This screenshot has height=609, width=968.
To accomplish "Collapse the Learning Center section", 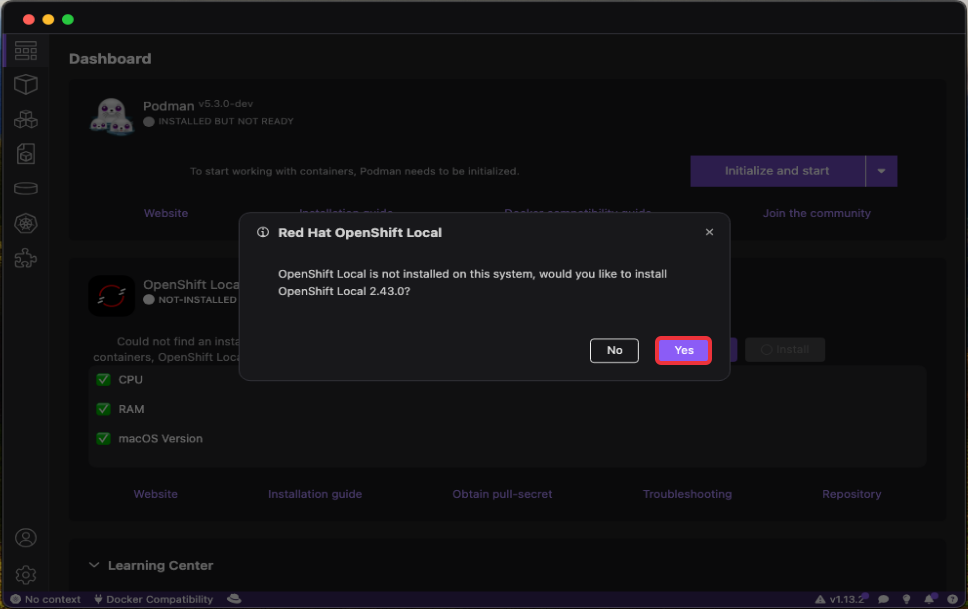I will (94, 565).
